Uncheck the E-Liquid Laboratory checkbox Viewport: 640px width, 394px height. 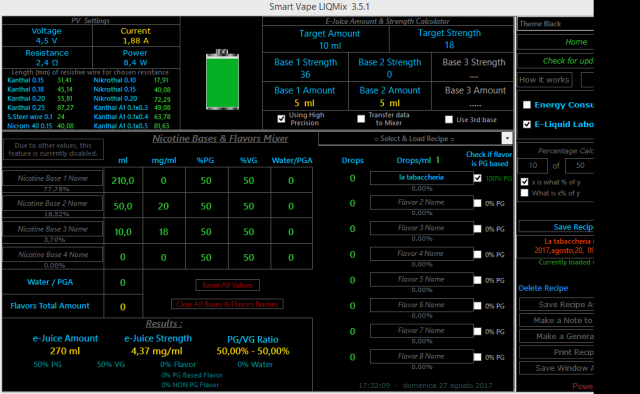[527, 124]
